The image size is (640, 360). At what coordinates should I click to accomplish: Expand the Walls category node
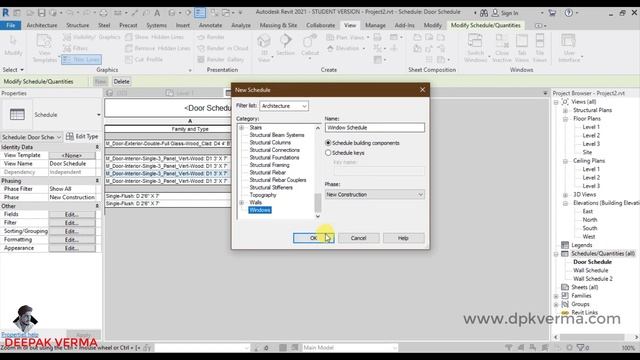[241, 202]
